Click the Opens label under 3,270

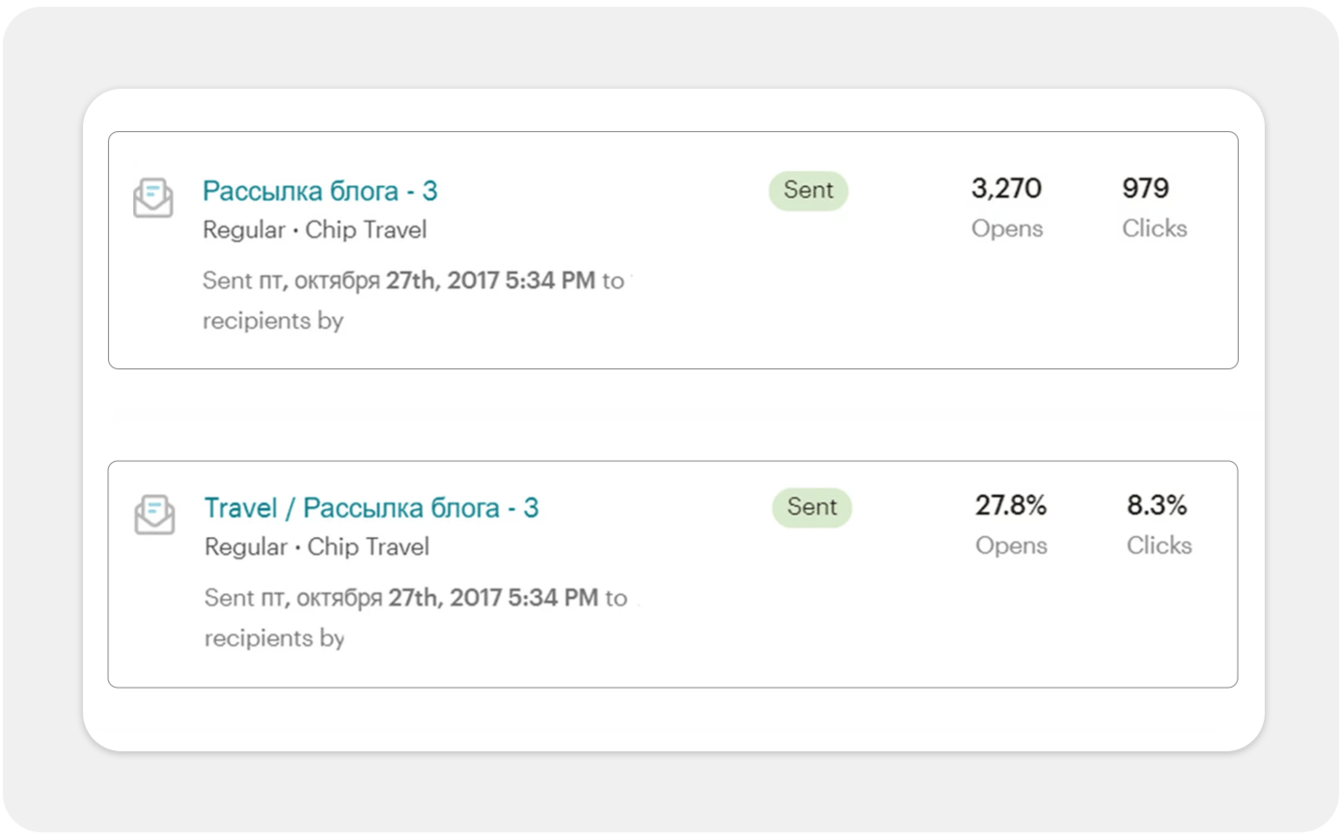1007,229
